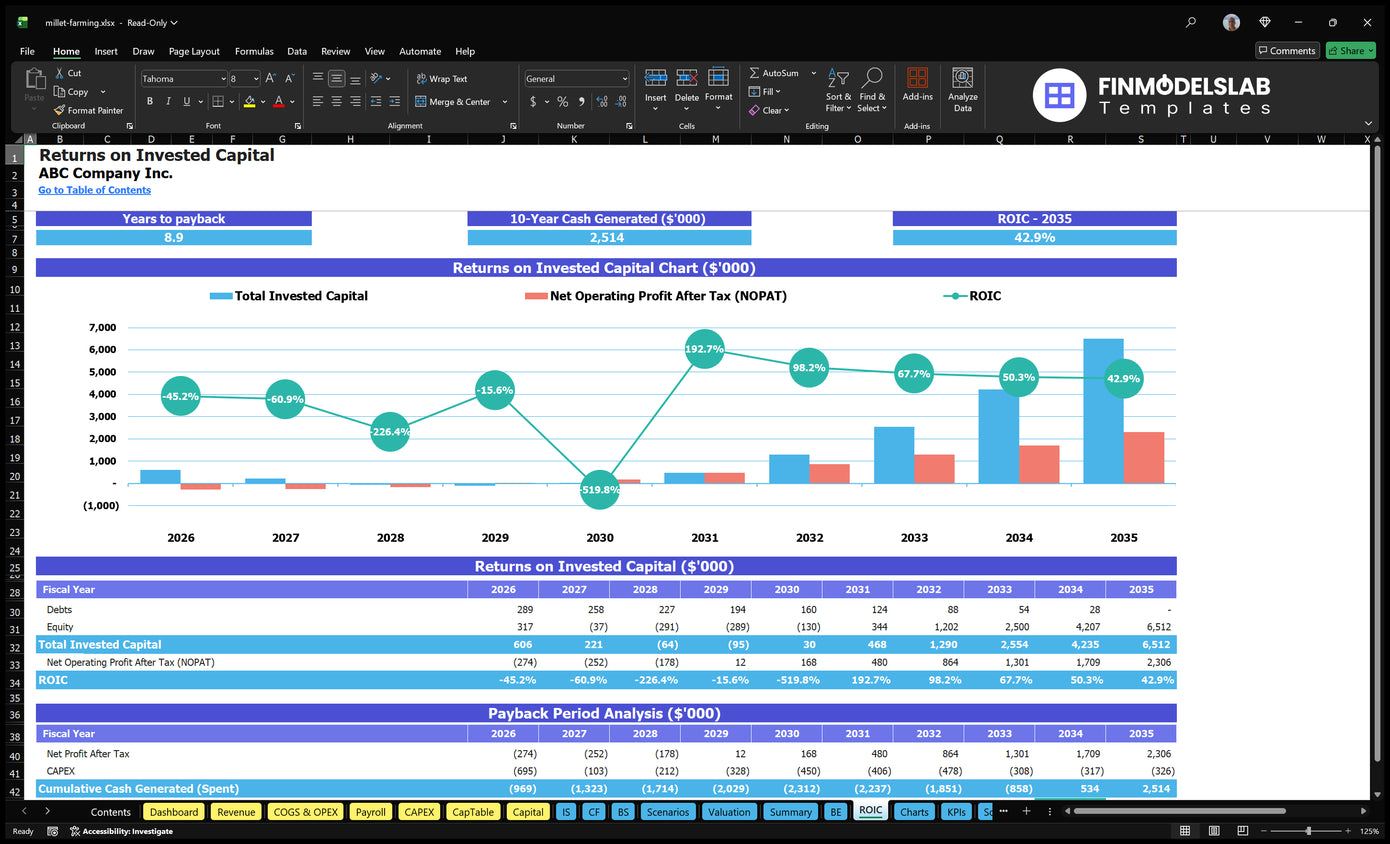
Task: Switch to the Valuation sheet tab
Action: [x=728, y=812]
